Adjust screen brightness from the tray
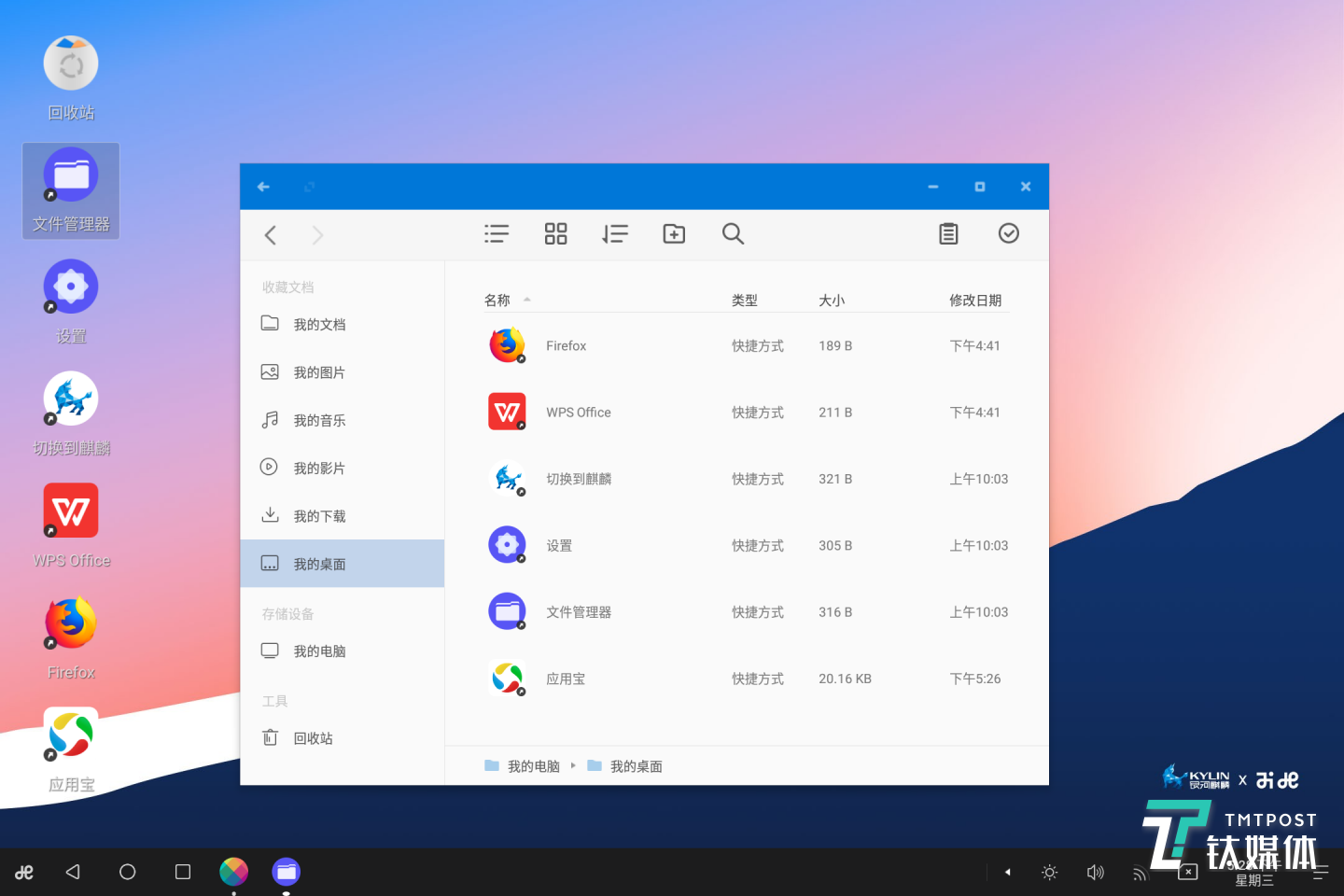The height and width of the screenshot is (896, 1344). point(1049,872)
